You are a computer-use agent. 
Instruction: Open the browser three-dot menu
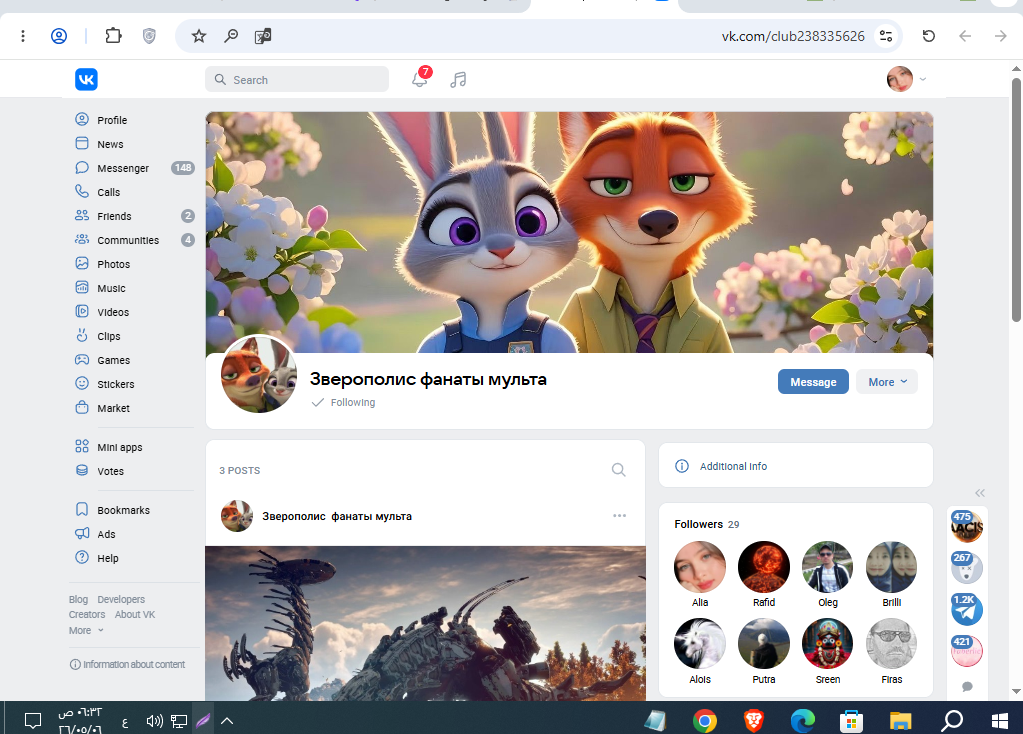23,36
